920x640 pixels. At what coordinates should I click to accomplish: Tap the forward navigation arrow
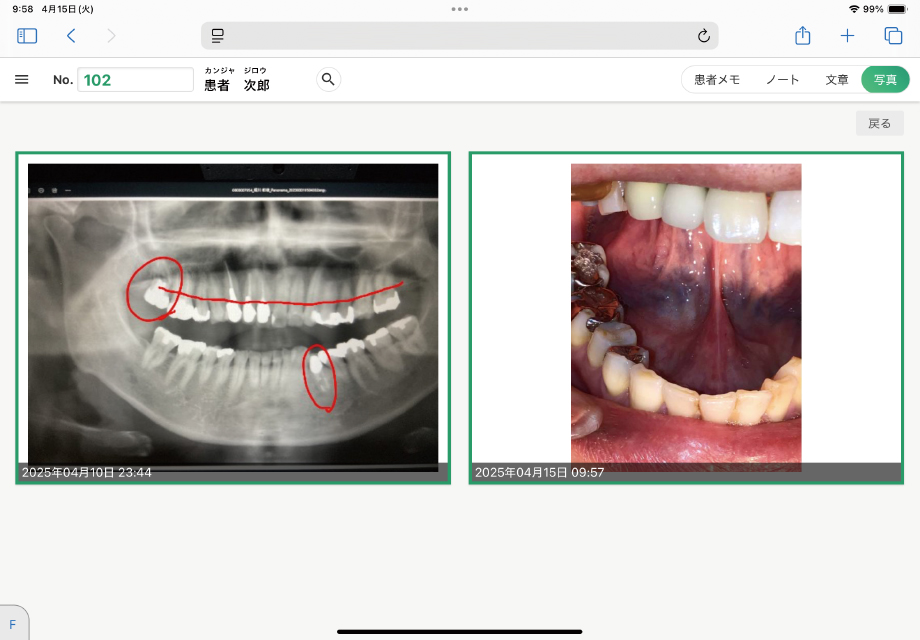coord(111,36)
